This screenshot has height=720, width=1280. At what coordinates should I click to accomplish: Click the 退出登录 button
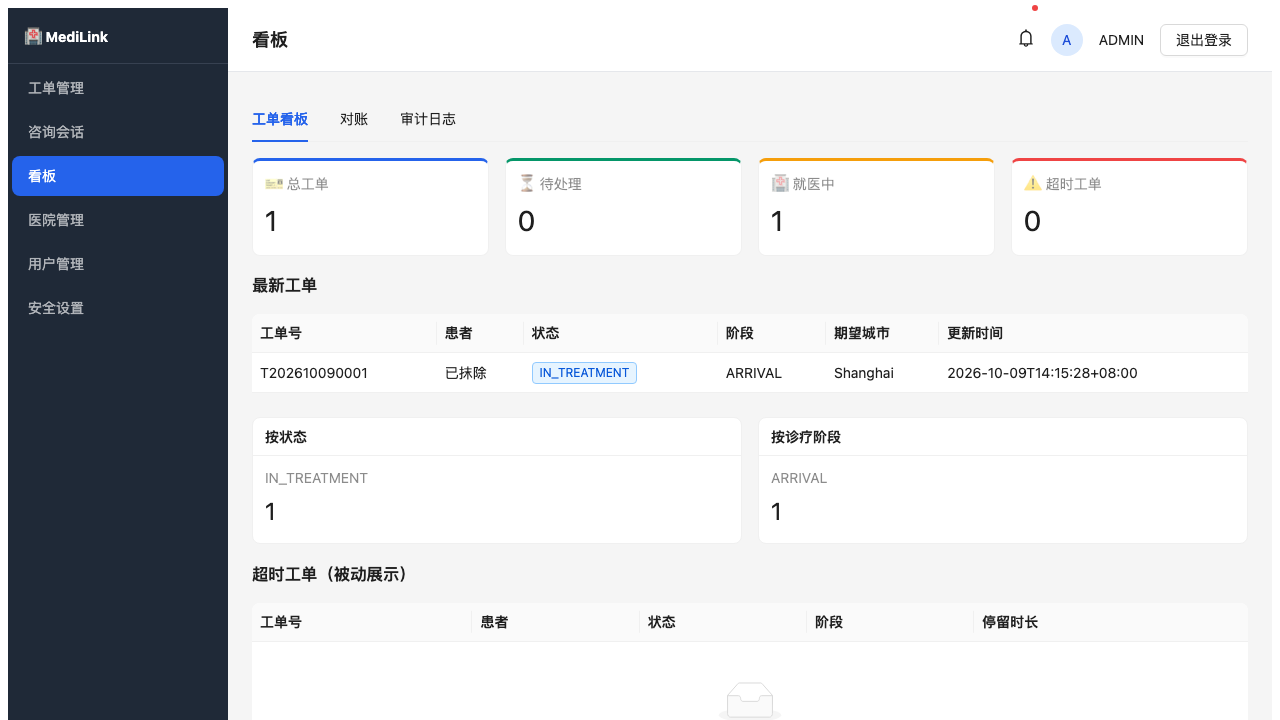tap(1204, 40)
